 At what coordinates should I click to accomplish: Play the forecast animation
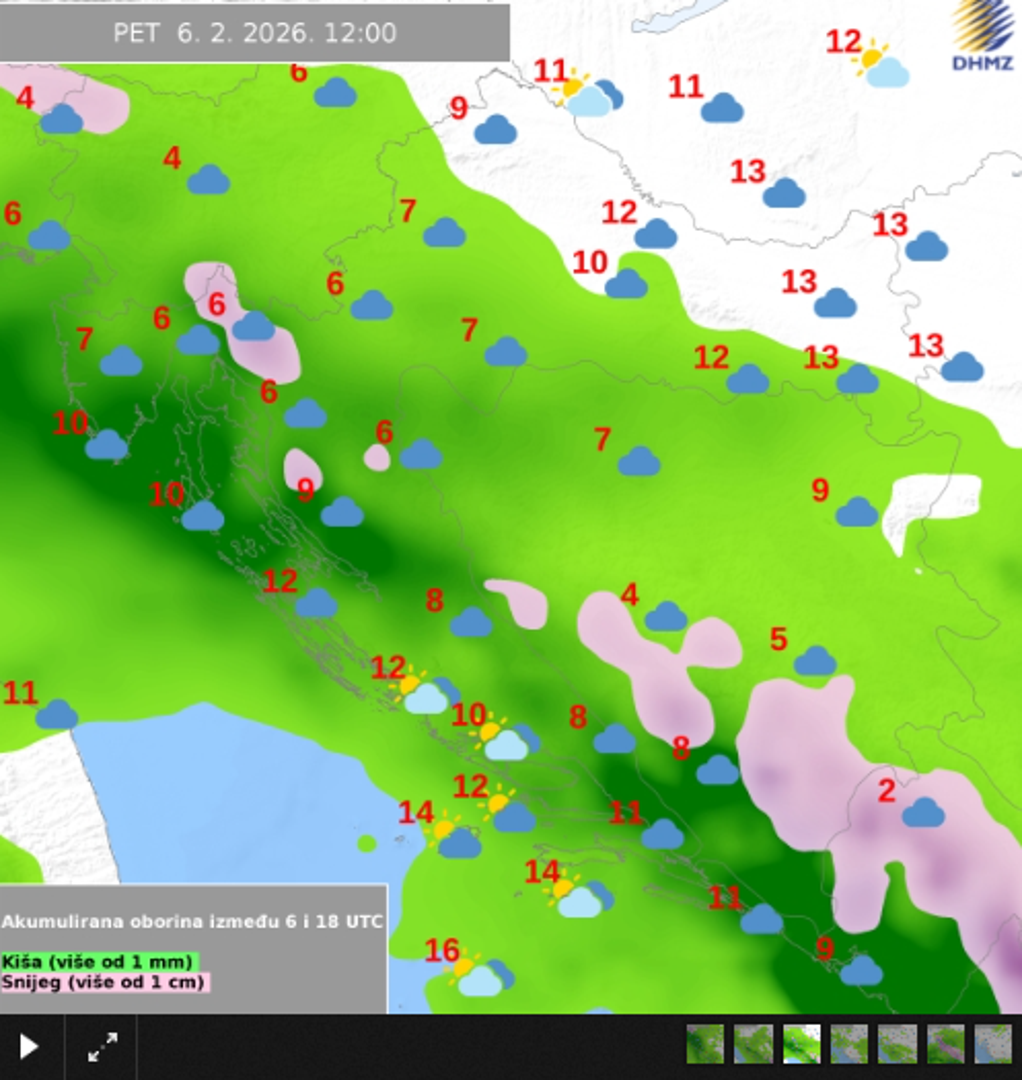[x=30, y=1047]
